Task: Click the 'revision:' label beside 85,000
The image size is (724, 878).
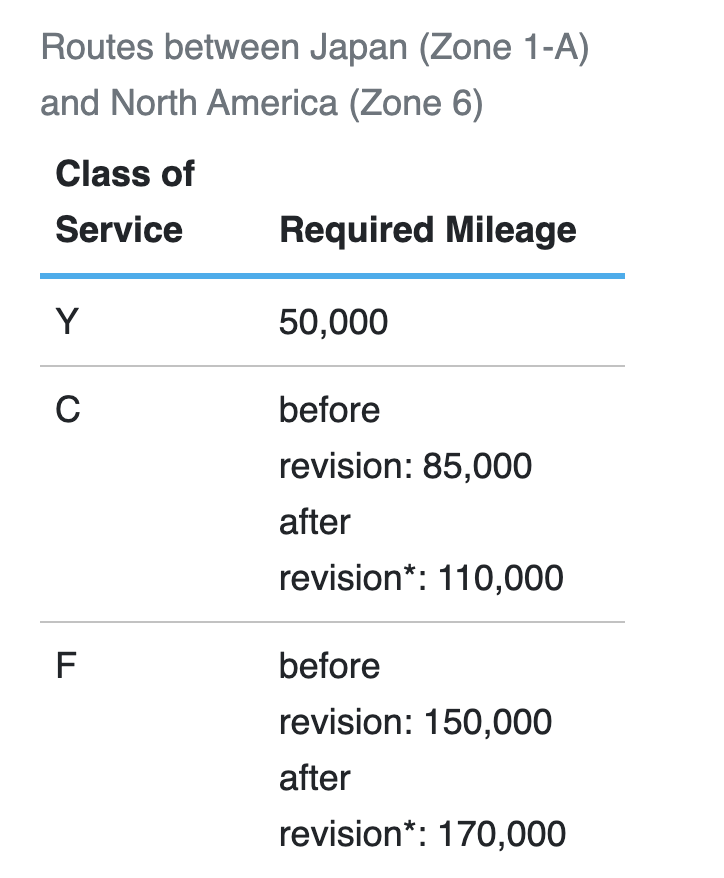Action: pyautogui.click(x=346, y=466)
